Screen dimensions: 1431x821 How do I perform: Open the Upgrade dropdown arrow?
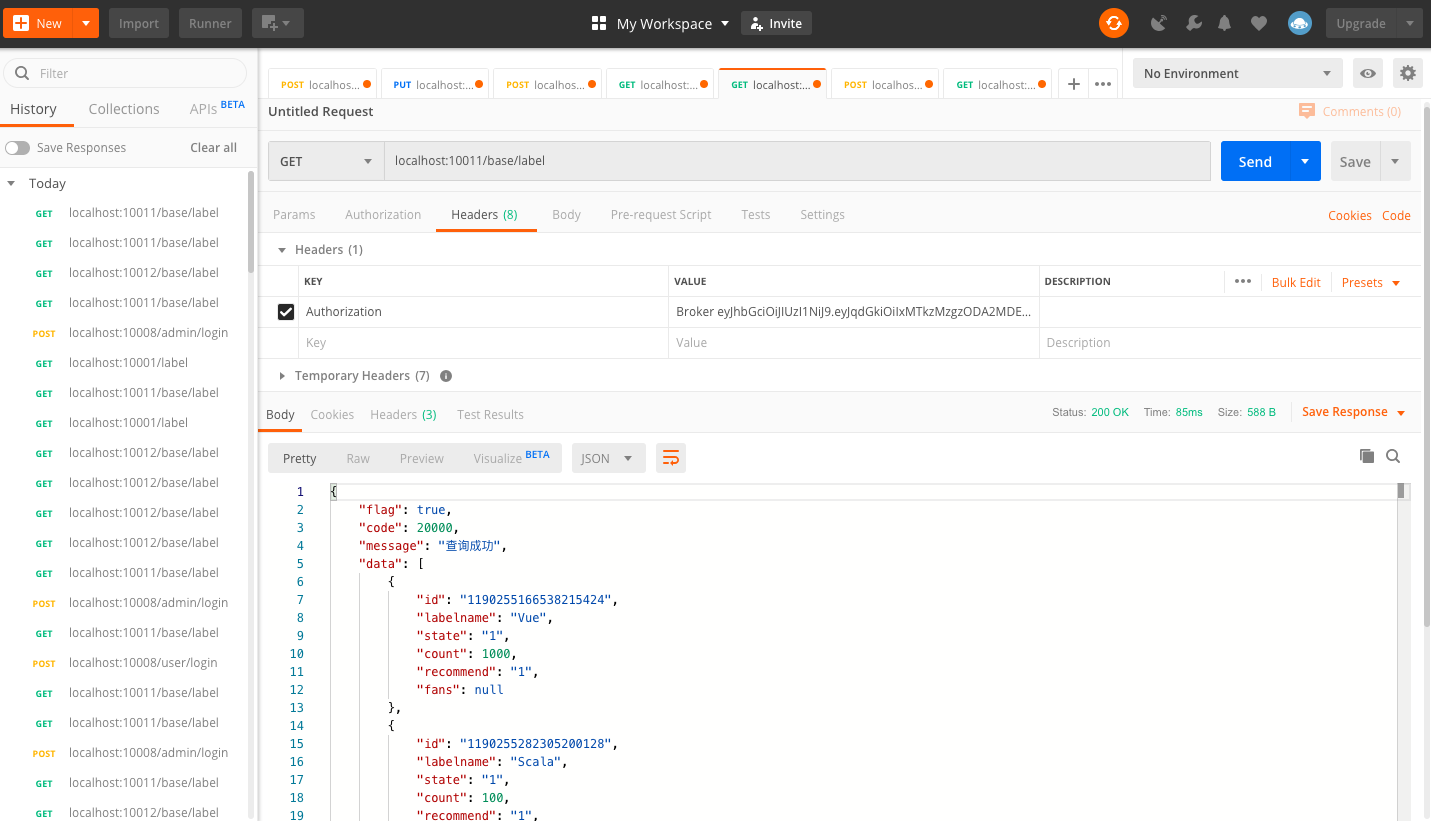pos(1409,23)
